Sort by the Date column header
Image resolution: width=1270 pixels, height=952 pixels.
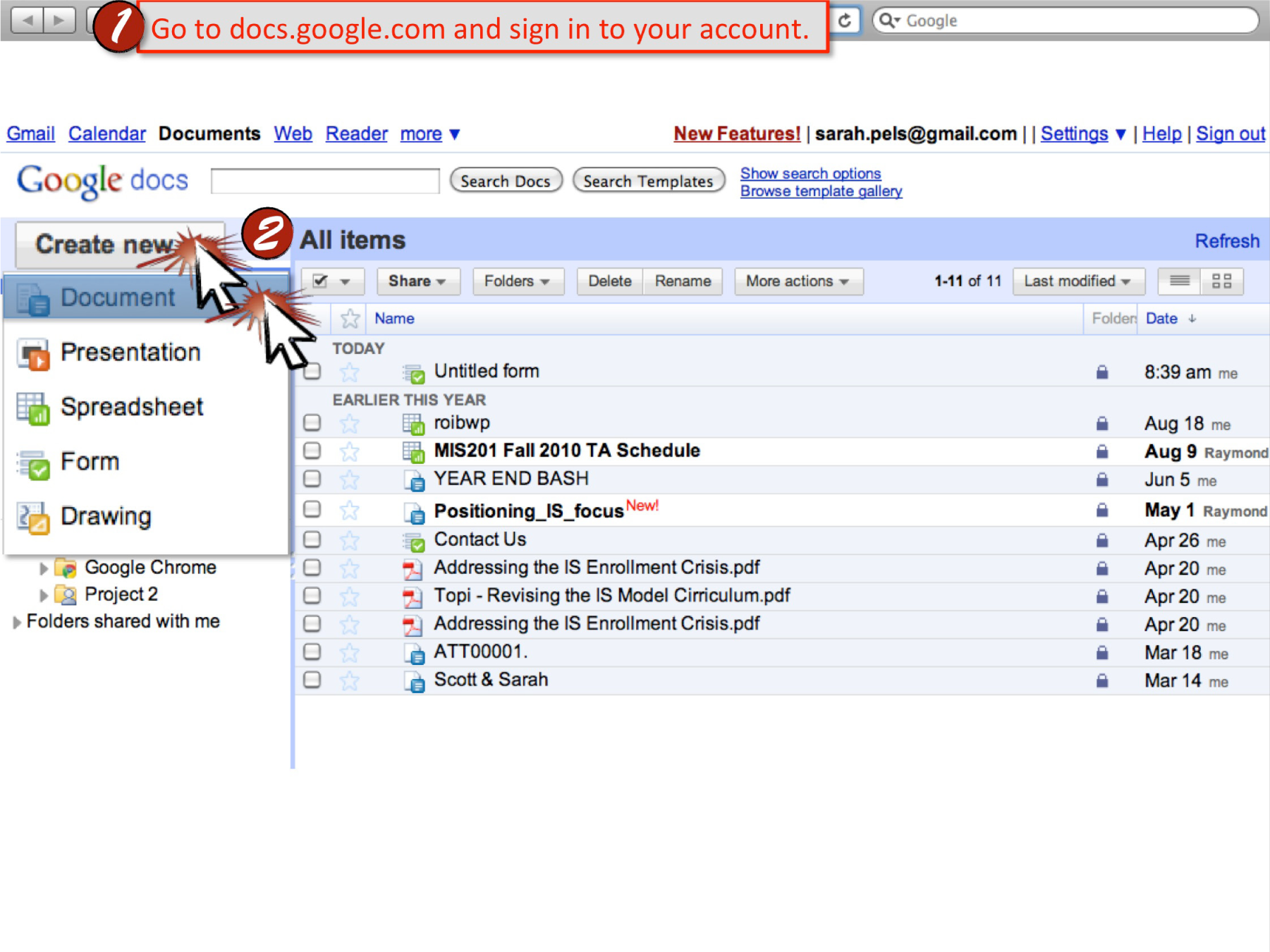tap(1171, 319)
